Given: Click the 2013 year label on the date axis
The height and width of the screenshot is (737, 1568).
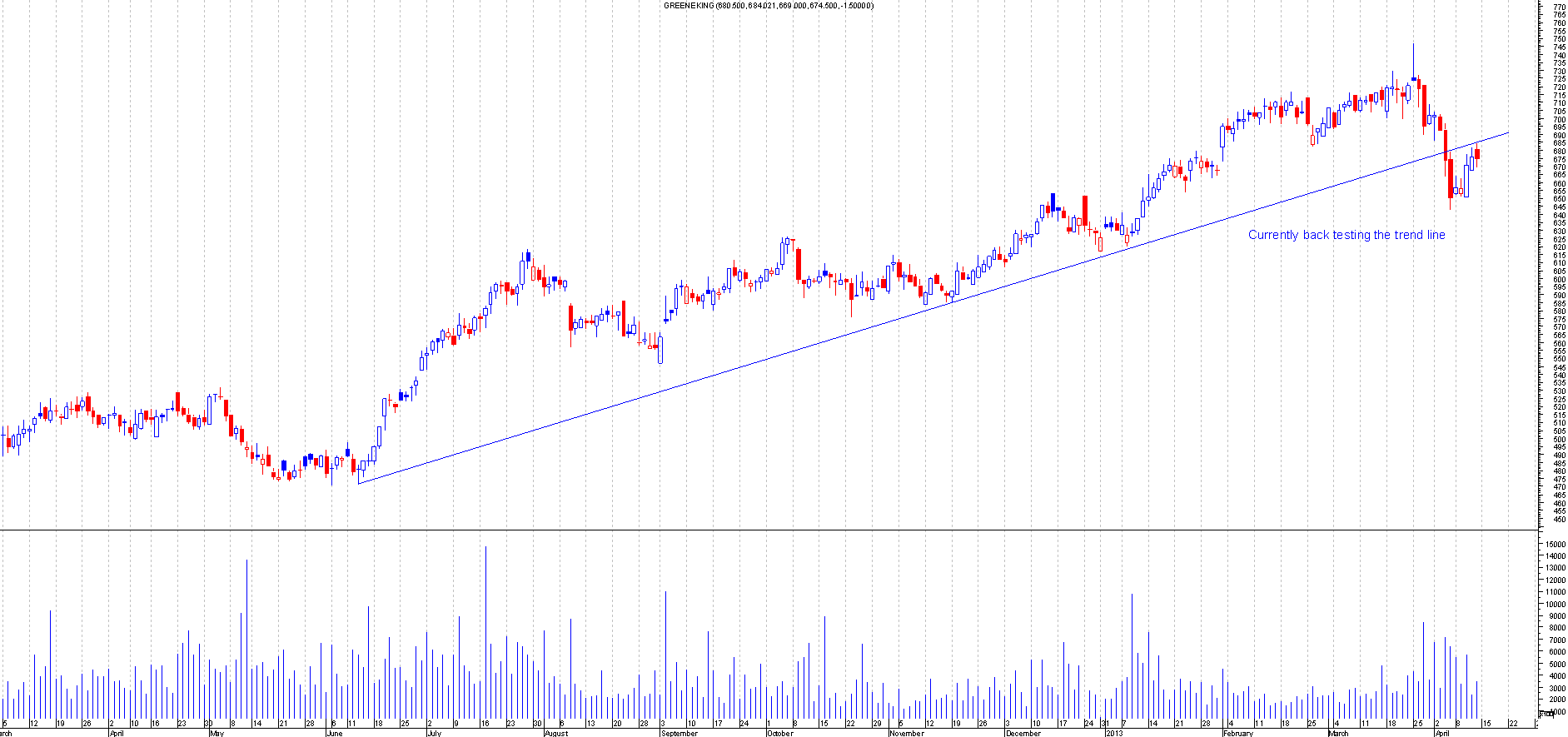Looking at the screenshot, I should [1114, 734].
